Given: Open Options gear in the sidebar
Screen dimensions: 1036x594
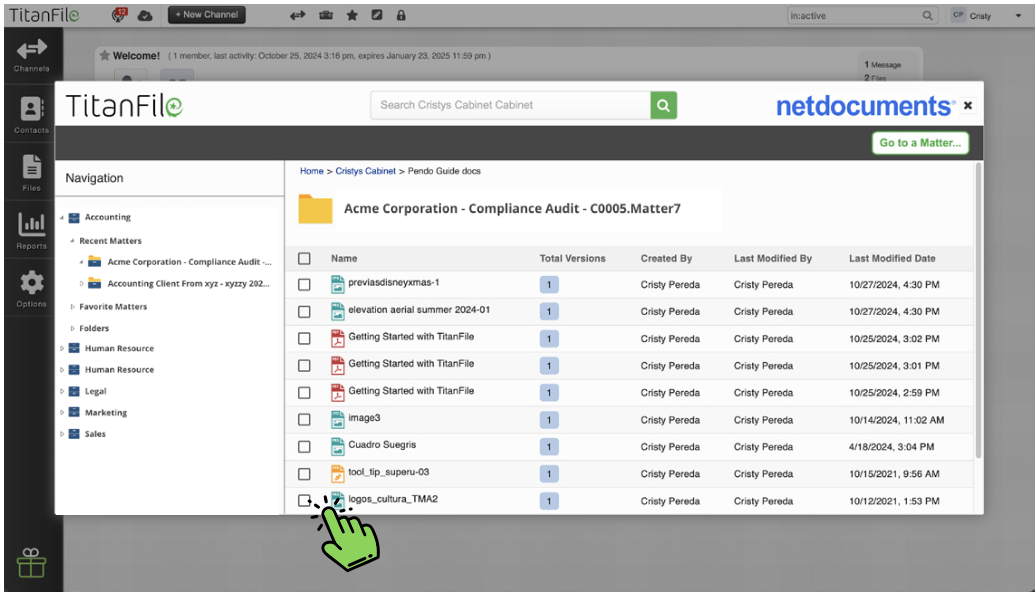Looking at the screenshot, I should [x=32, y=289].
